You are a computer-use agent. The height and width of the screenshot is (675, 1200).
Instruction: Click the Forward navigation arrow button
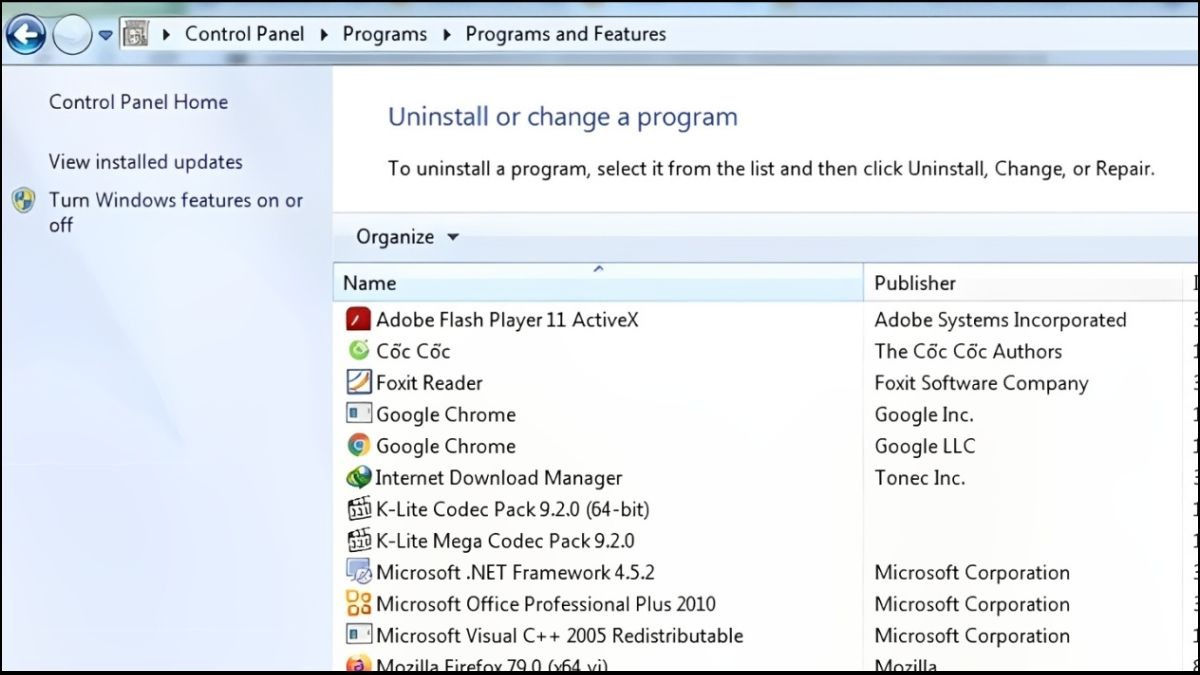72,36
